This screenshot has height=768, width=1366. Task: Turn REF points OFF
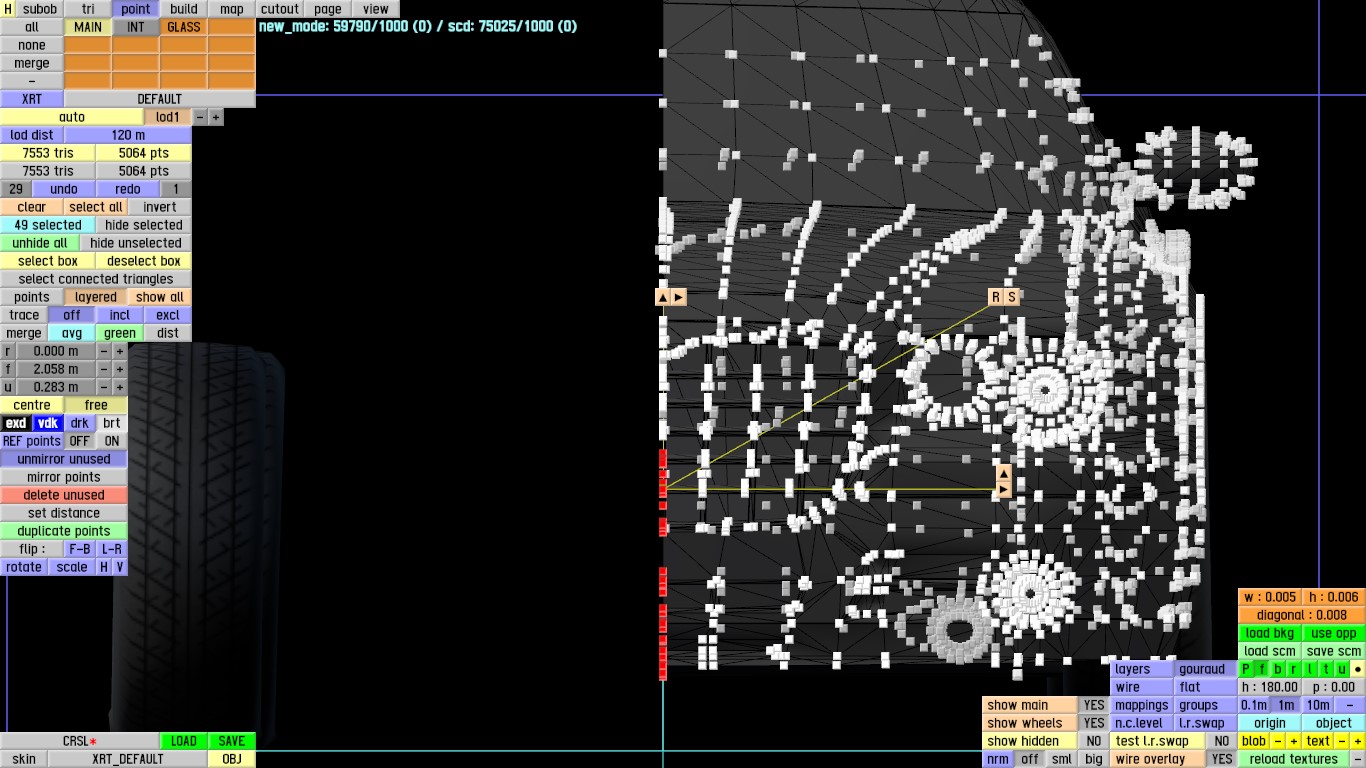coord(80,441)
